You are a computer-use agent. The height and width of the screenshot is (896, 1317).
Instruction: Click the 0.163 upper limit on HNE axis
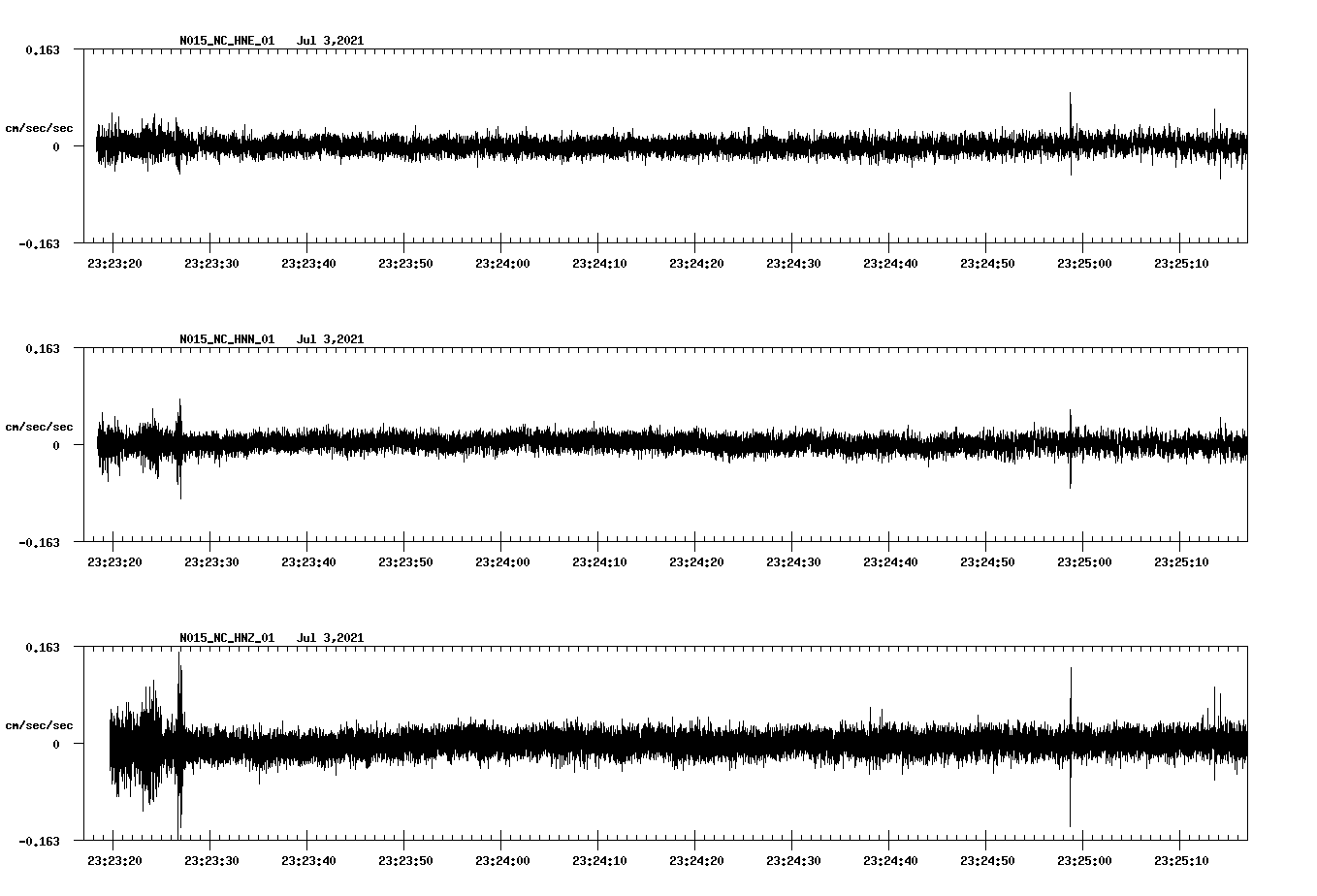[42, 49]
